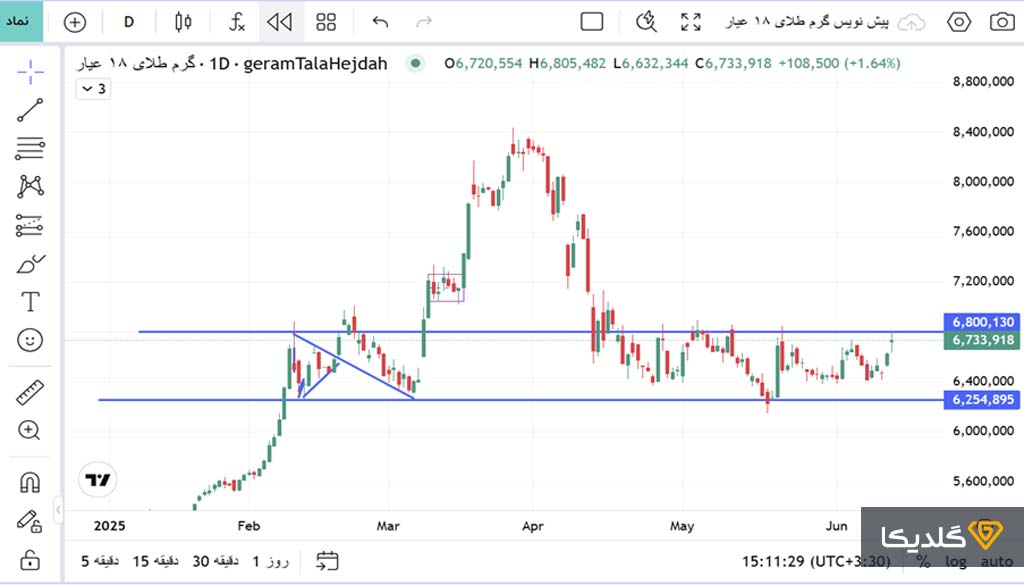Select the ruler measure tool

(30, 393)
